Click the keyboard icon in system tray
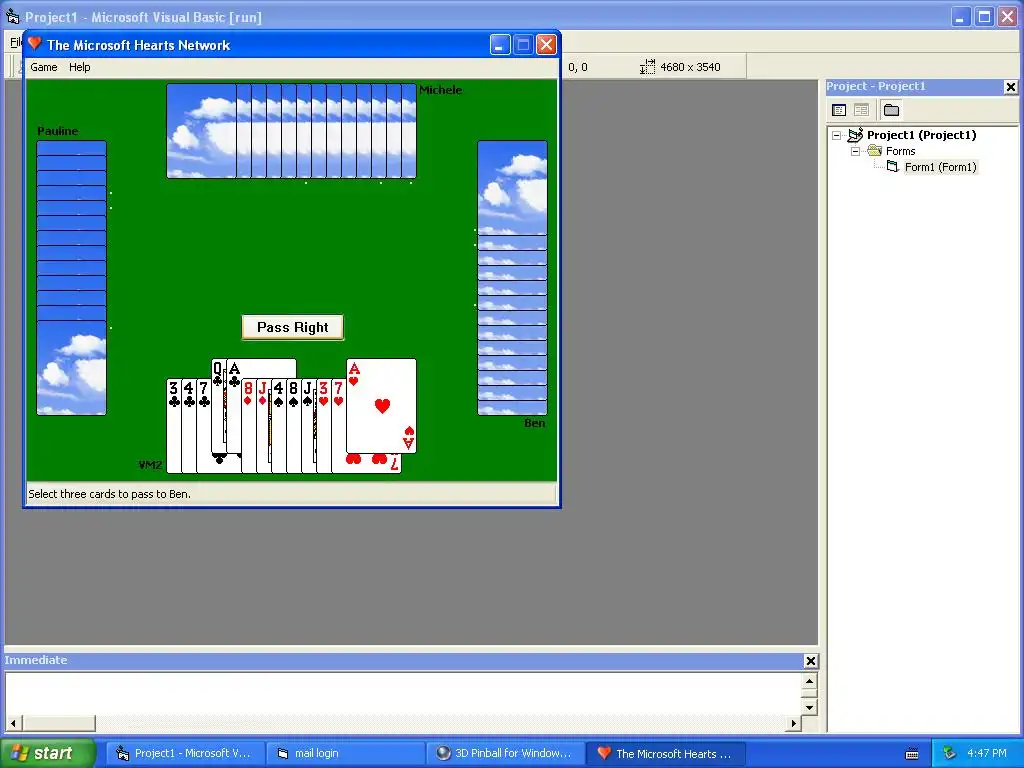This screenshot has width=1024, height=768. [912, 754]
